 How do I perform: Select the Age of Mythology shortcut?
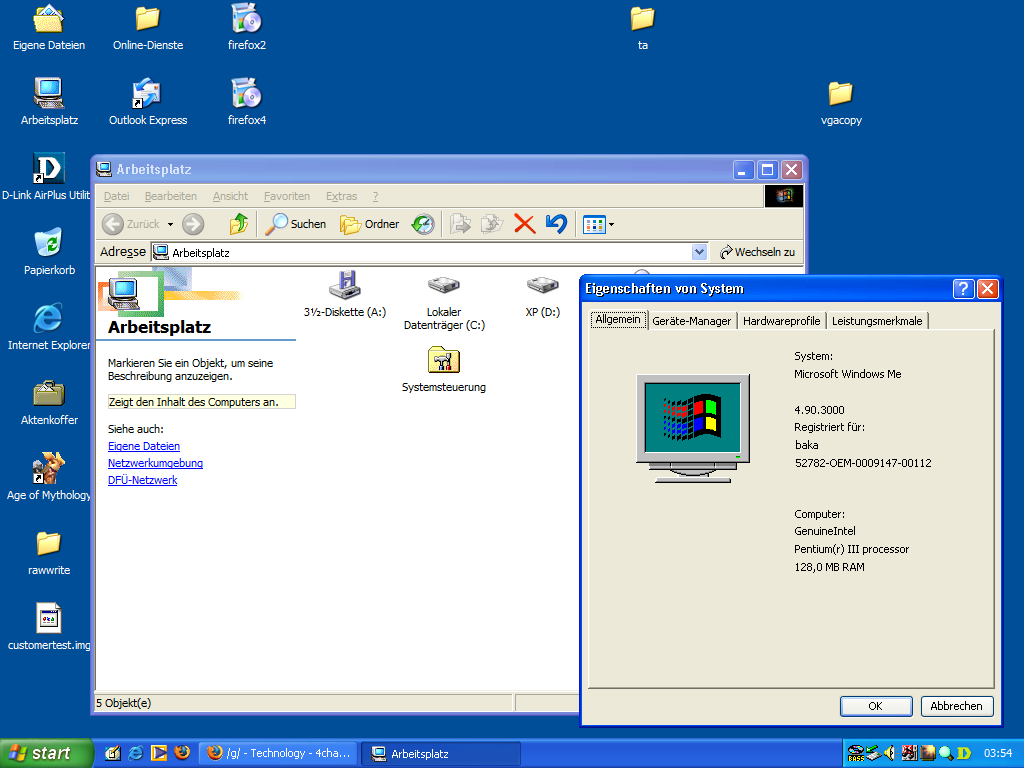click(x=48, y=477)
